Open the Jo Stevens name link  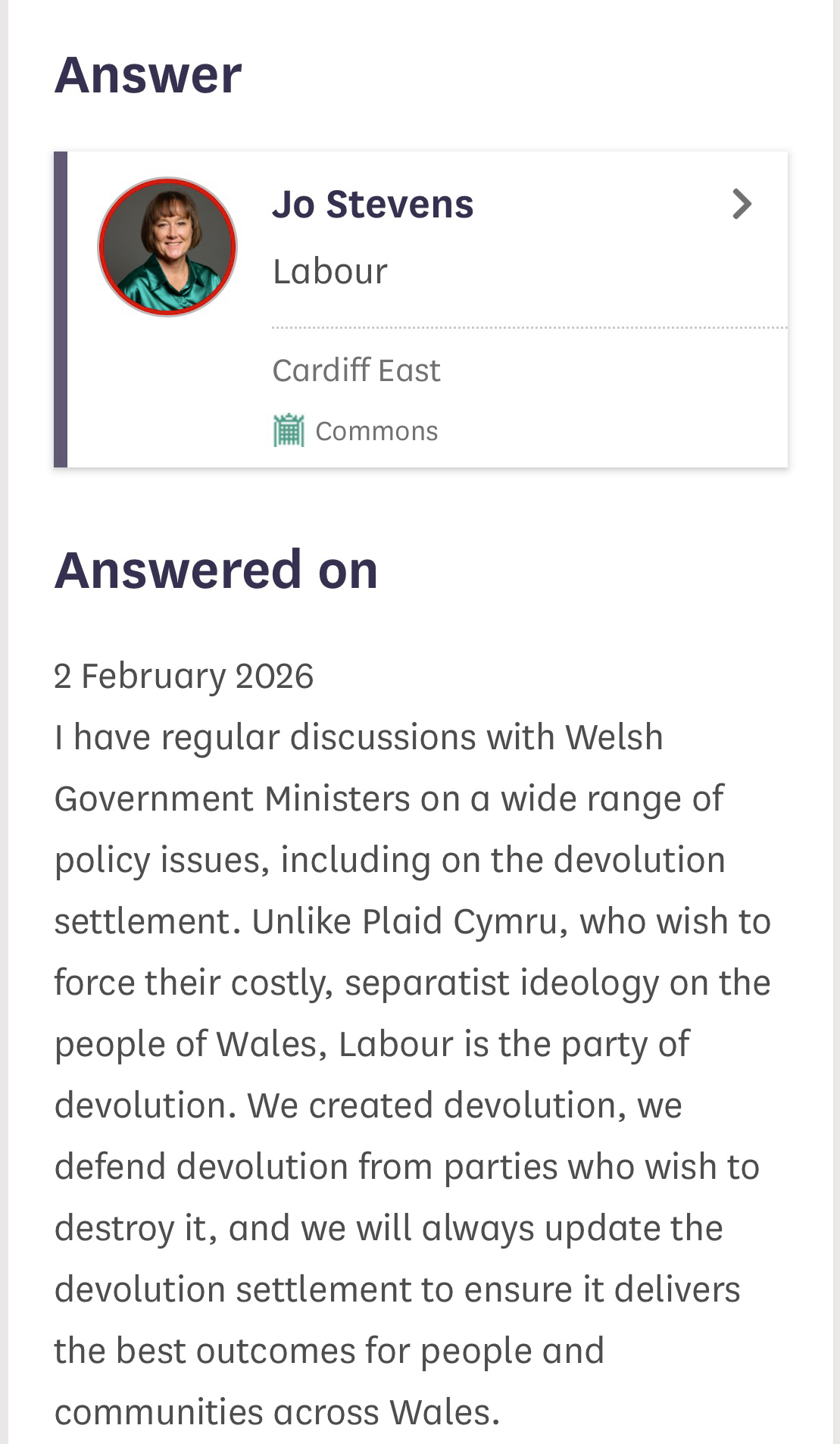click(373, 205)
